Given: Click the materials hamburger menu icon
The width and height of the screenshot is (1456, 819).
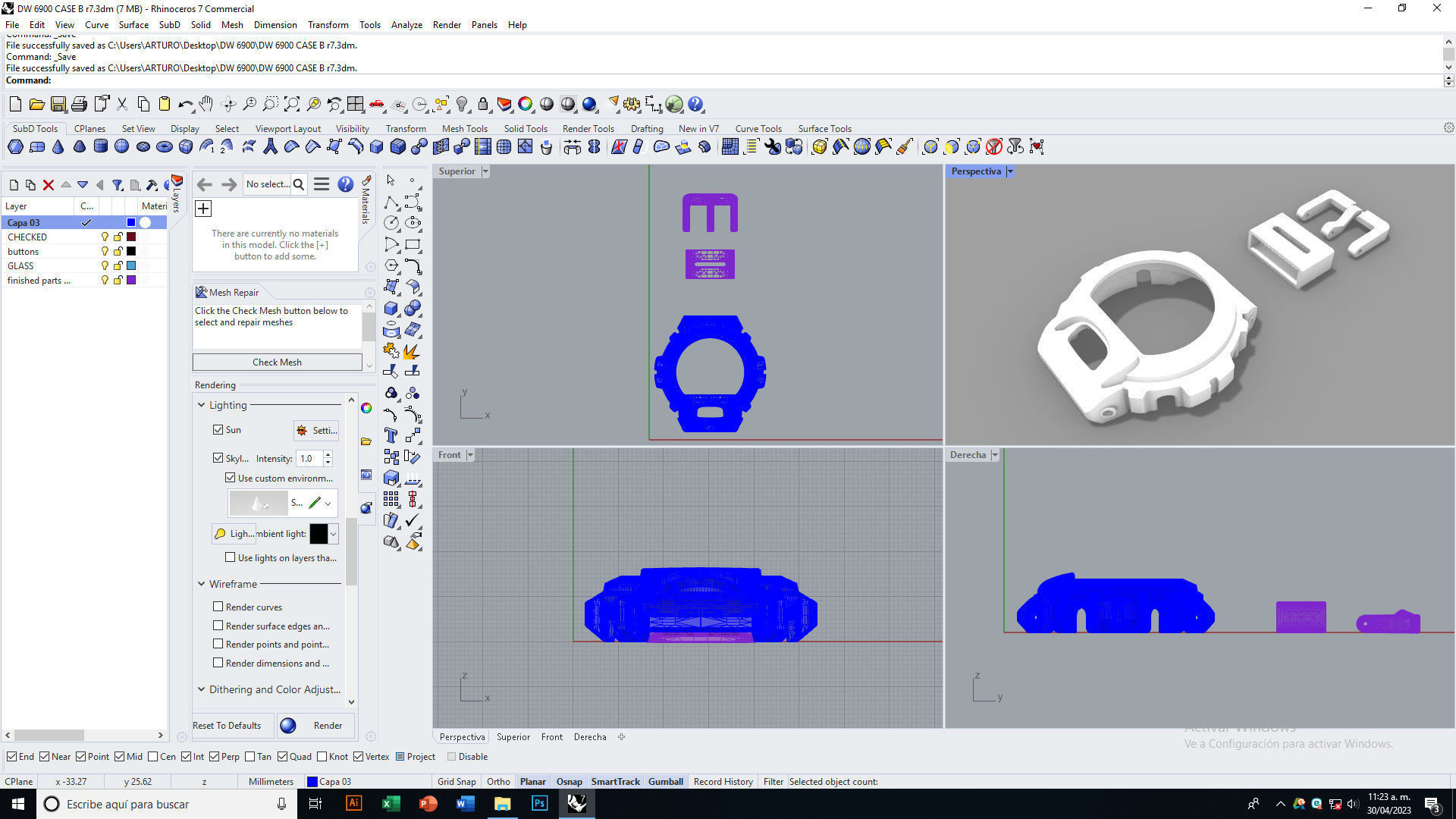Looking at the screenshot, I should coord(322,184).
